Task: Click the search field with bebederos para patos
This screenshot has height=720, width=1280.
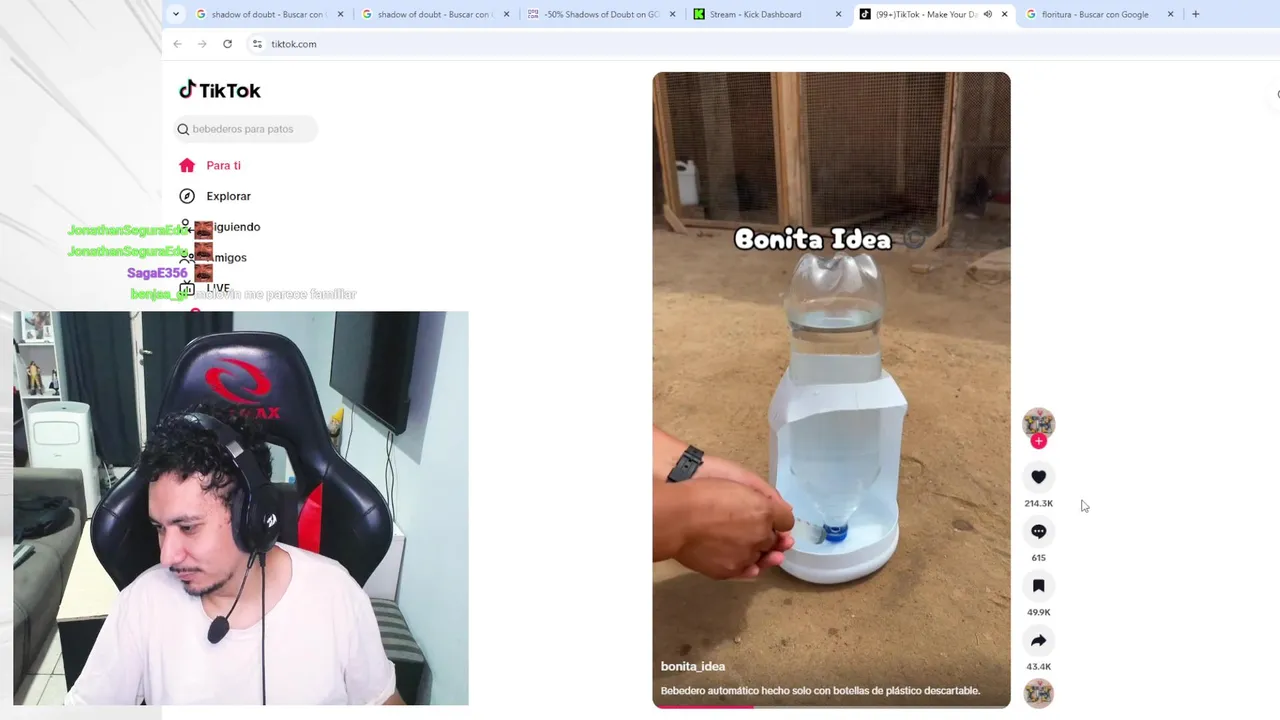Action: [246, 129]
